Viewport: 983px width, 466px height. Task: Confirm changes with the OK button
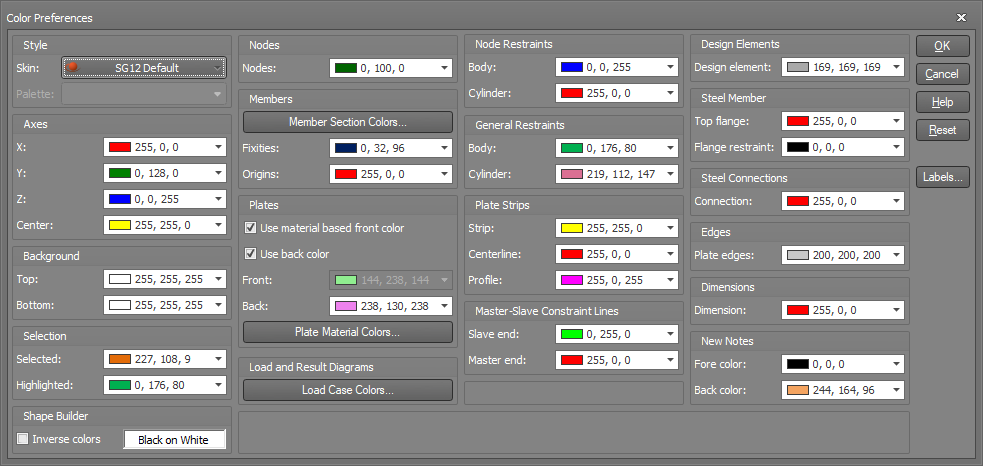click(x=942, y=46)
